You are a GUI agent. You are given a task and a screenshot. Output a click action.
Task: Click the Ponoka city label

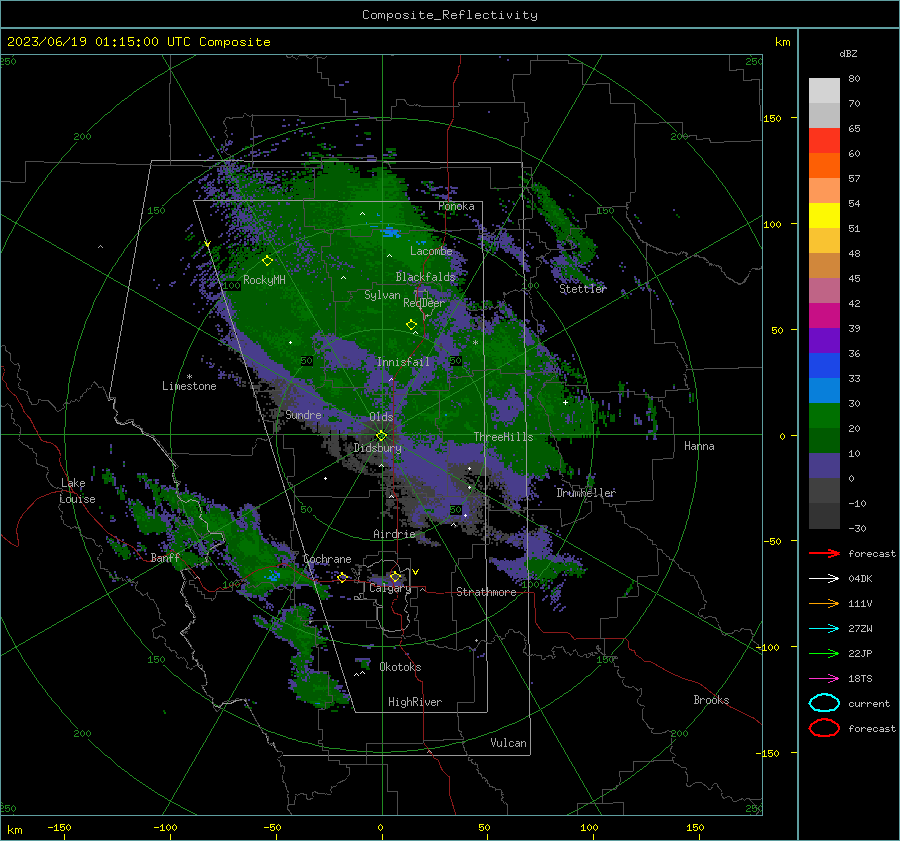click(456, 206)
